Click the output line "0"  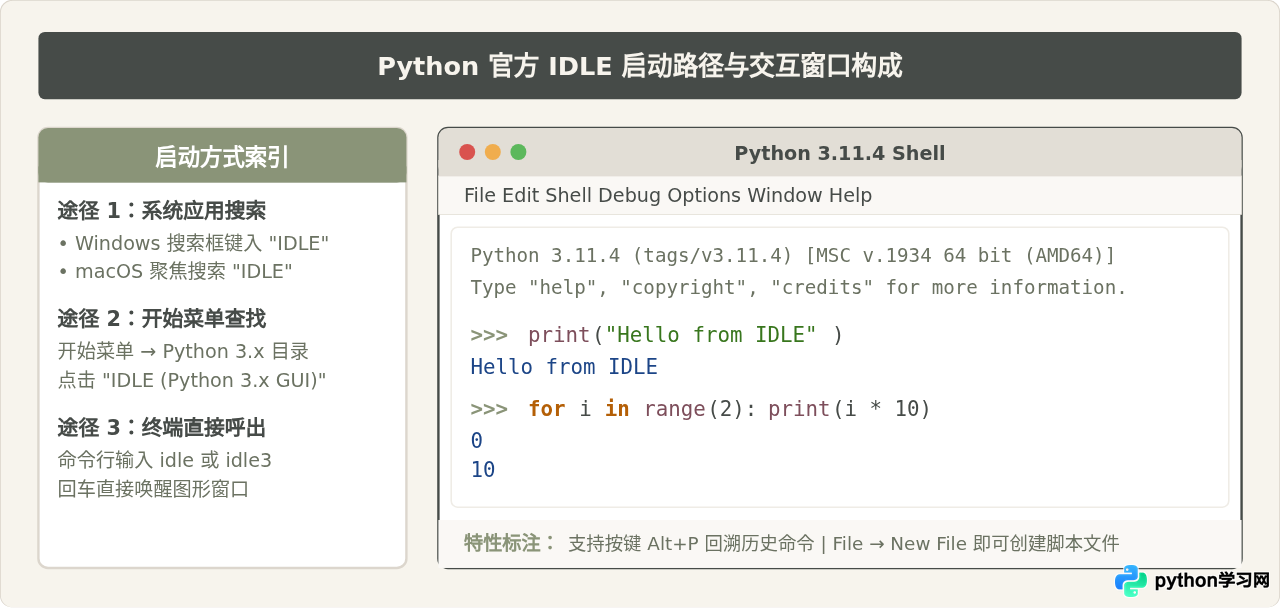(477, 441)
